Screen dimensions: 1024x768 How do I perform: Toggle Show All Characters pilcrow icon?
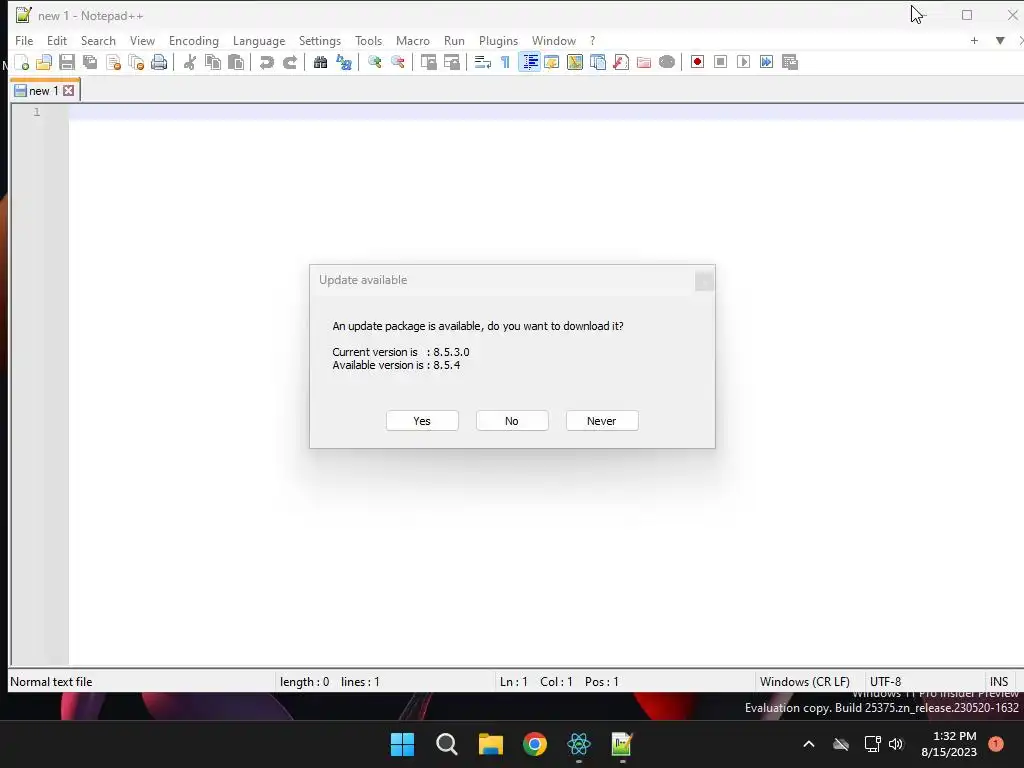[x=505, y=62]
